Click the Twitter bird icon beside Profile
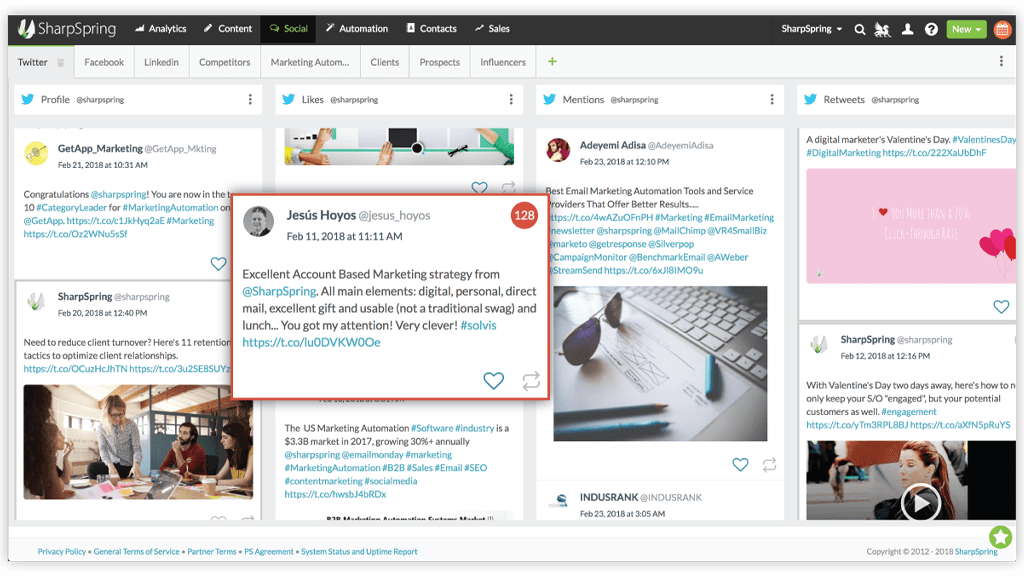This screenshot has width=1024, height=576. [27, 99]
